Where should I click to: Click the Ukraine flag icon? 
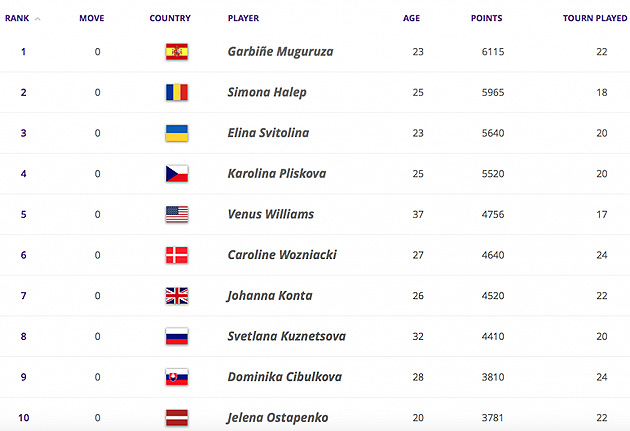coord(177,133)
